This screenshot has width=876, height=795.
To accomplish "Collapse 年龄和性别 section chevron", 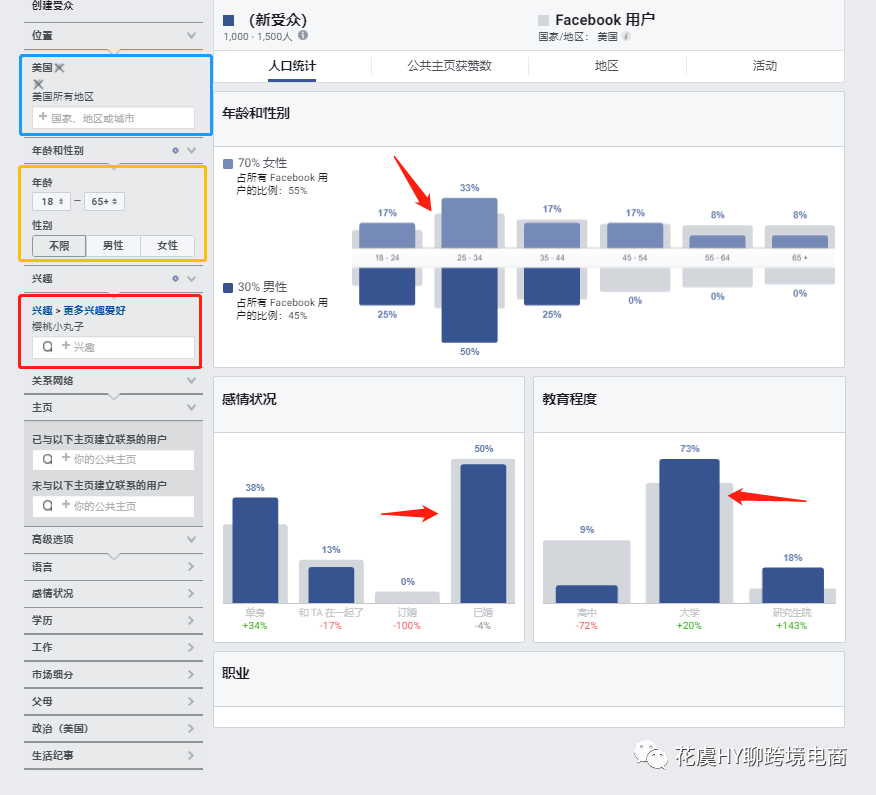I will [x=192, y=150].
